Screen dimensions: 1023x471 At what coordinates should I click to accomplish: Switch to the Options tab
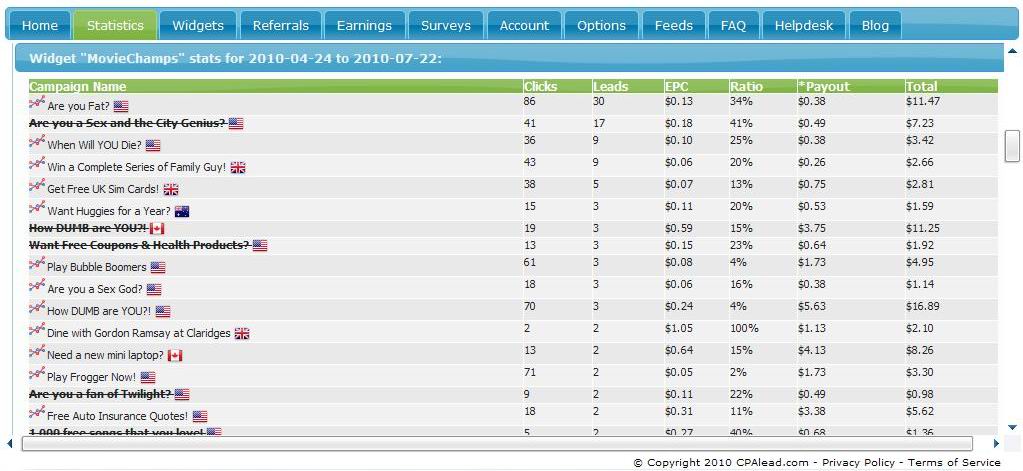point(602,25)
